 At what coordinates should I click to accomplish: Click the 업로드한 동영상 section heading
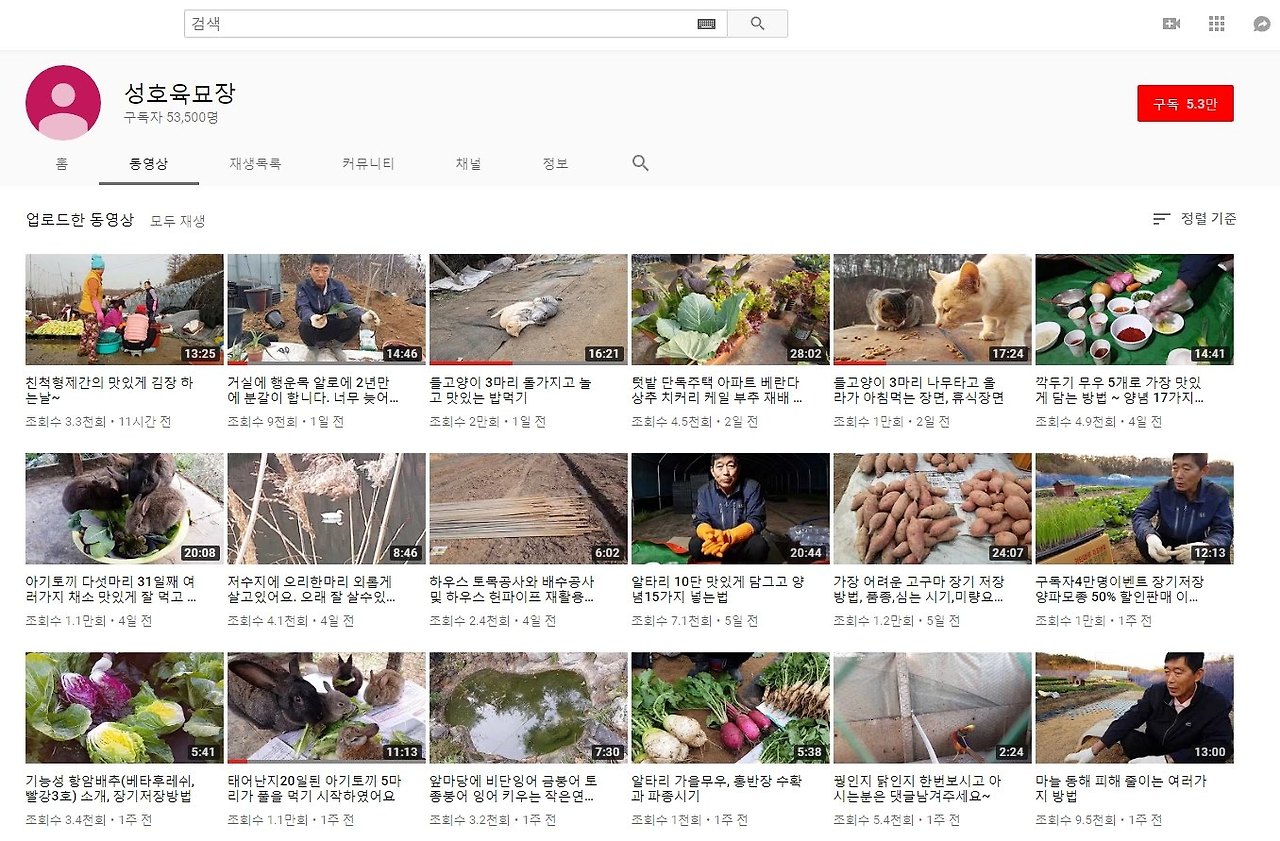pyautogui.click(x=80, y=220)
